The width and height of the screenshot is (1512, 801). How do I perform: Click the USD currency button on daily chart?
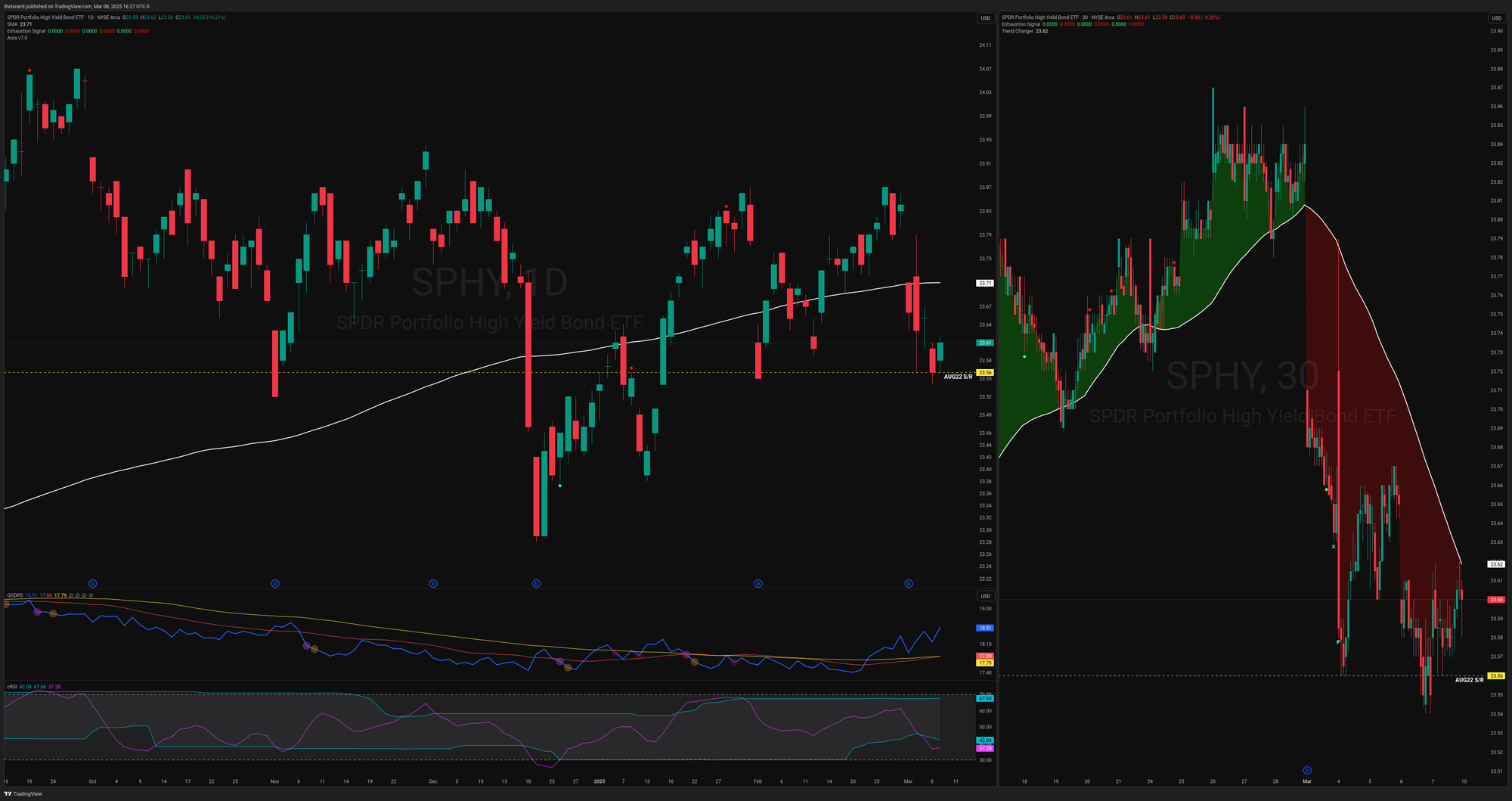pyautogui.click(x=985, y=18)
